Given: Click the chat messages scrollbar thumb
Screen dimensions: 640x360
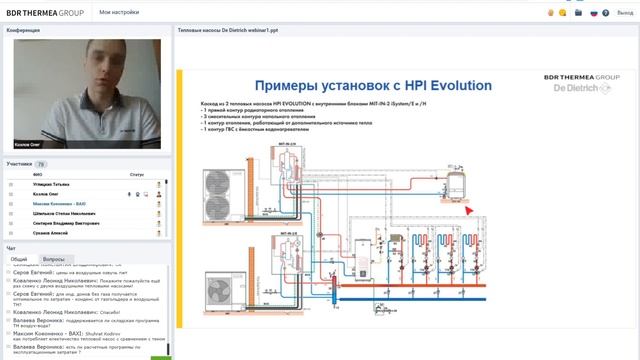Looking at the screenshot, I should pos(168,349).
